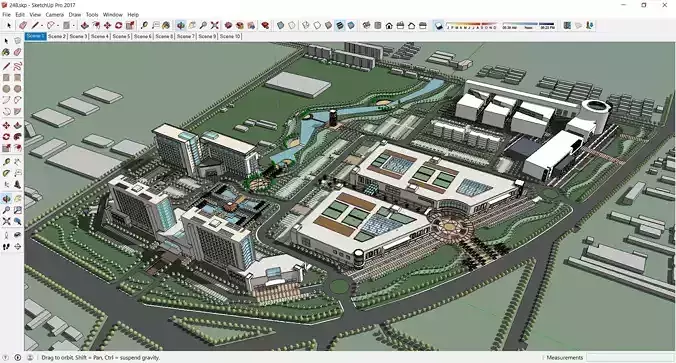The height and width of the screenshot is (363, 676).
Task: Open the Shape tool dropdown arrow
Action: pos(74,25)
